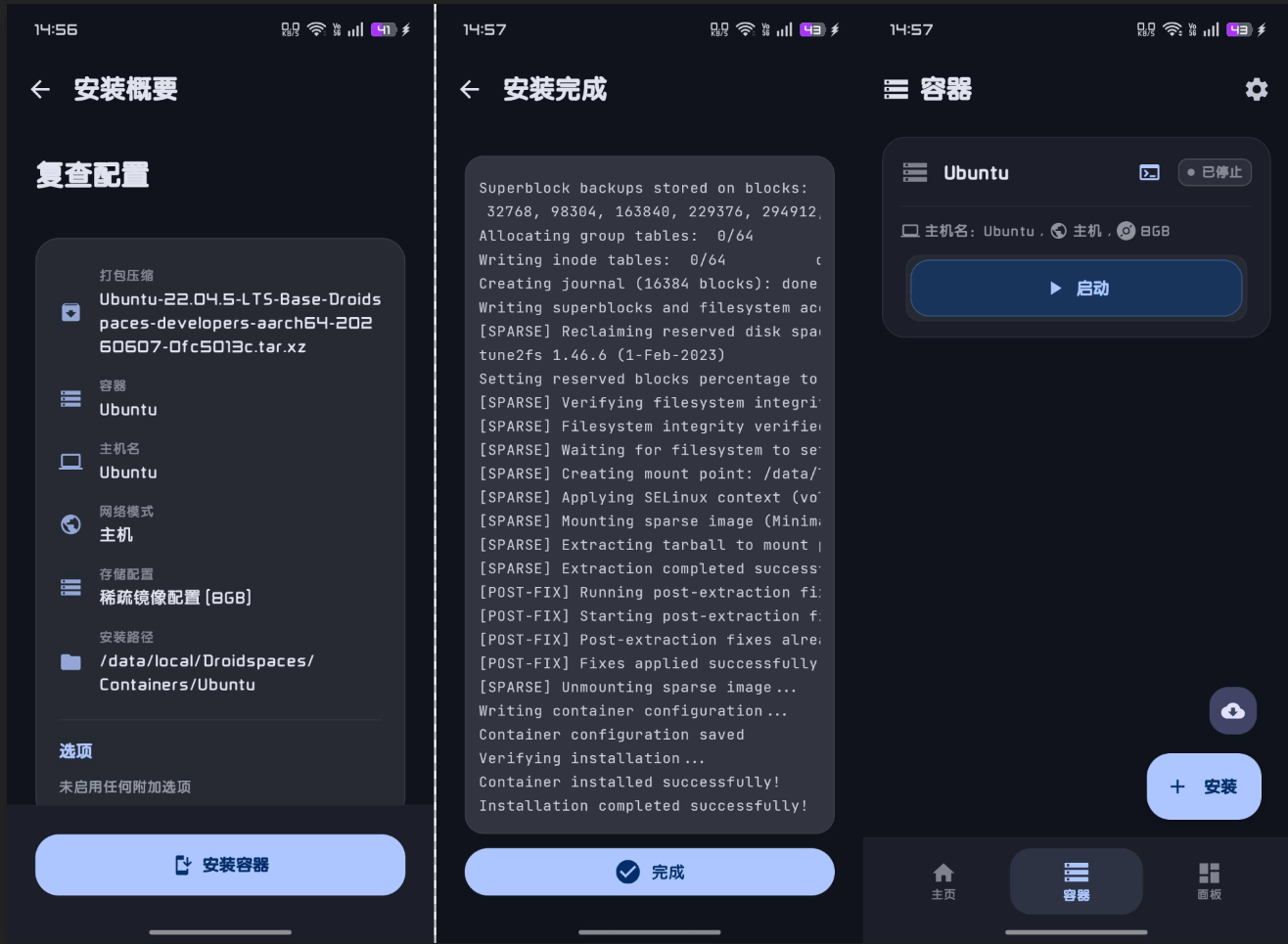
Task: Click the Ubuntu title on container card
Action: pyautogui.click(x=976, y=173)
